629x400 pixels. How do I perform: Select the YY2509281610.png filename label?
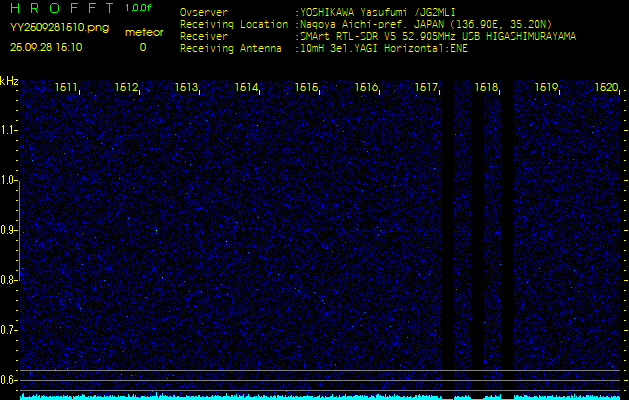[59, 28]
